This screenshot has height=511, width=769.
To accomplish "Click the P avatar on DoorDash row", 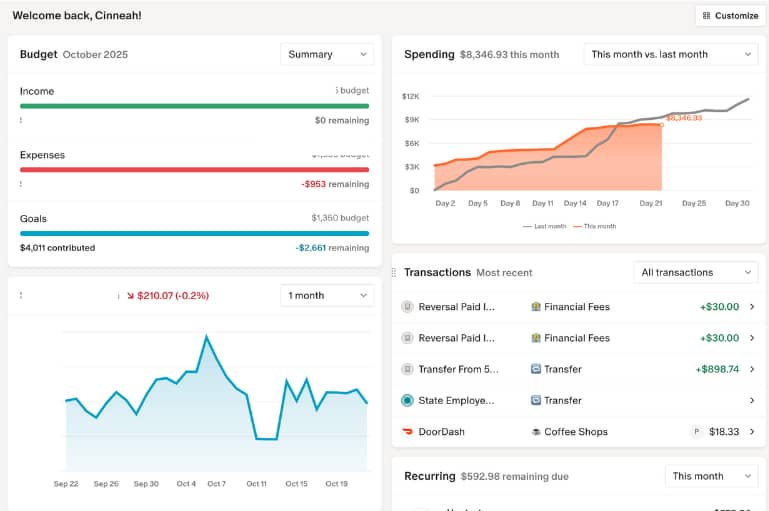I will click(696, 432).
